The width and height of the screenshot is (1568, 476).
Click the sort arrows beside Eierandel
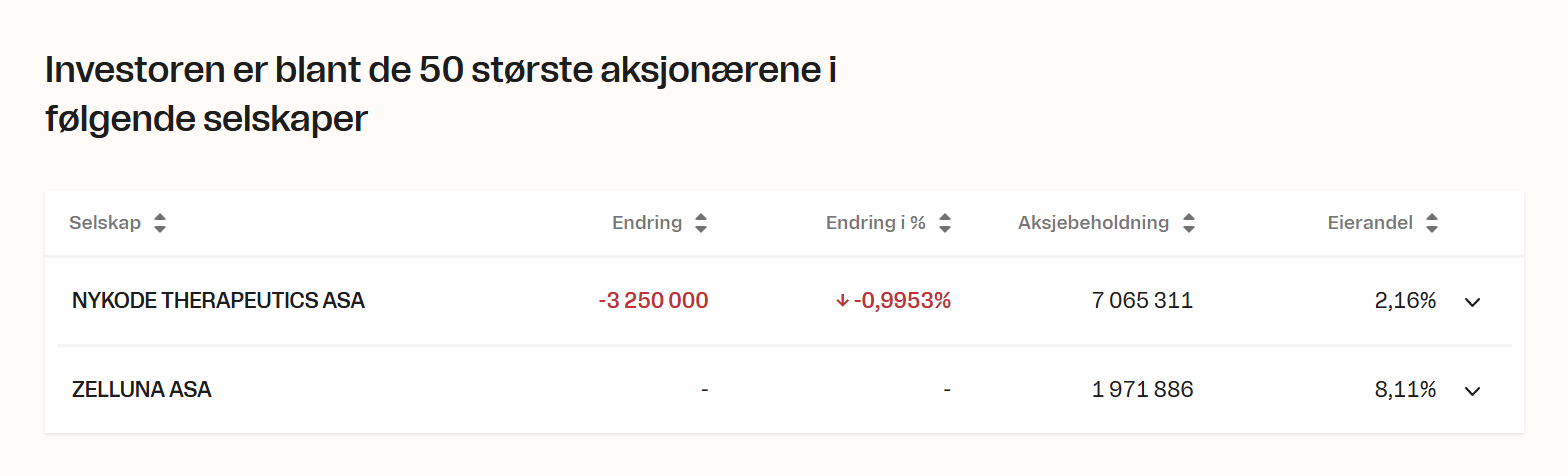click(x=1432, y=224)
